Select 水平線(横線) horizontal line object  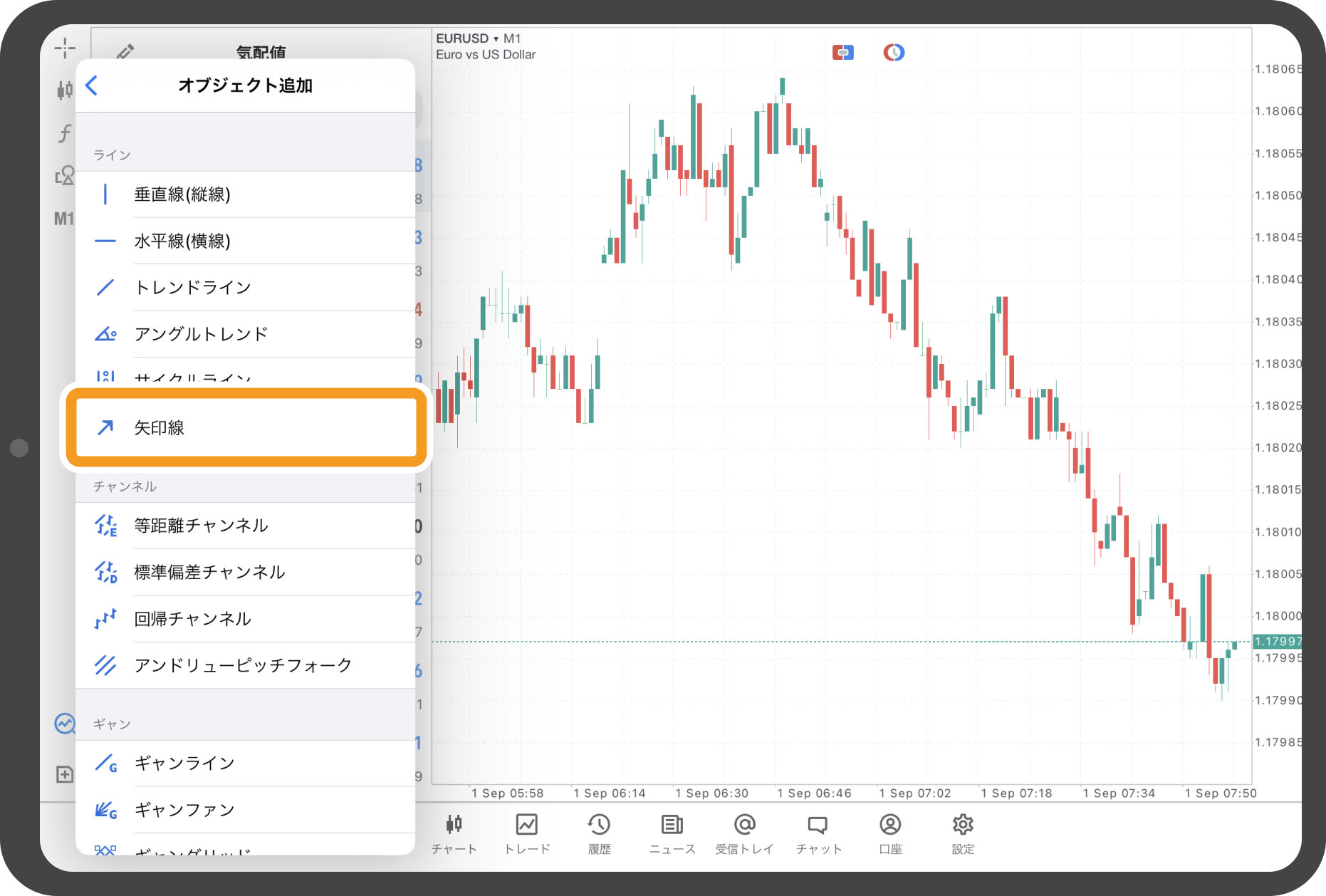click(246, 241)
